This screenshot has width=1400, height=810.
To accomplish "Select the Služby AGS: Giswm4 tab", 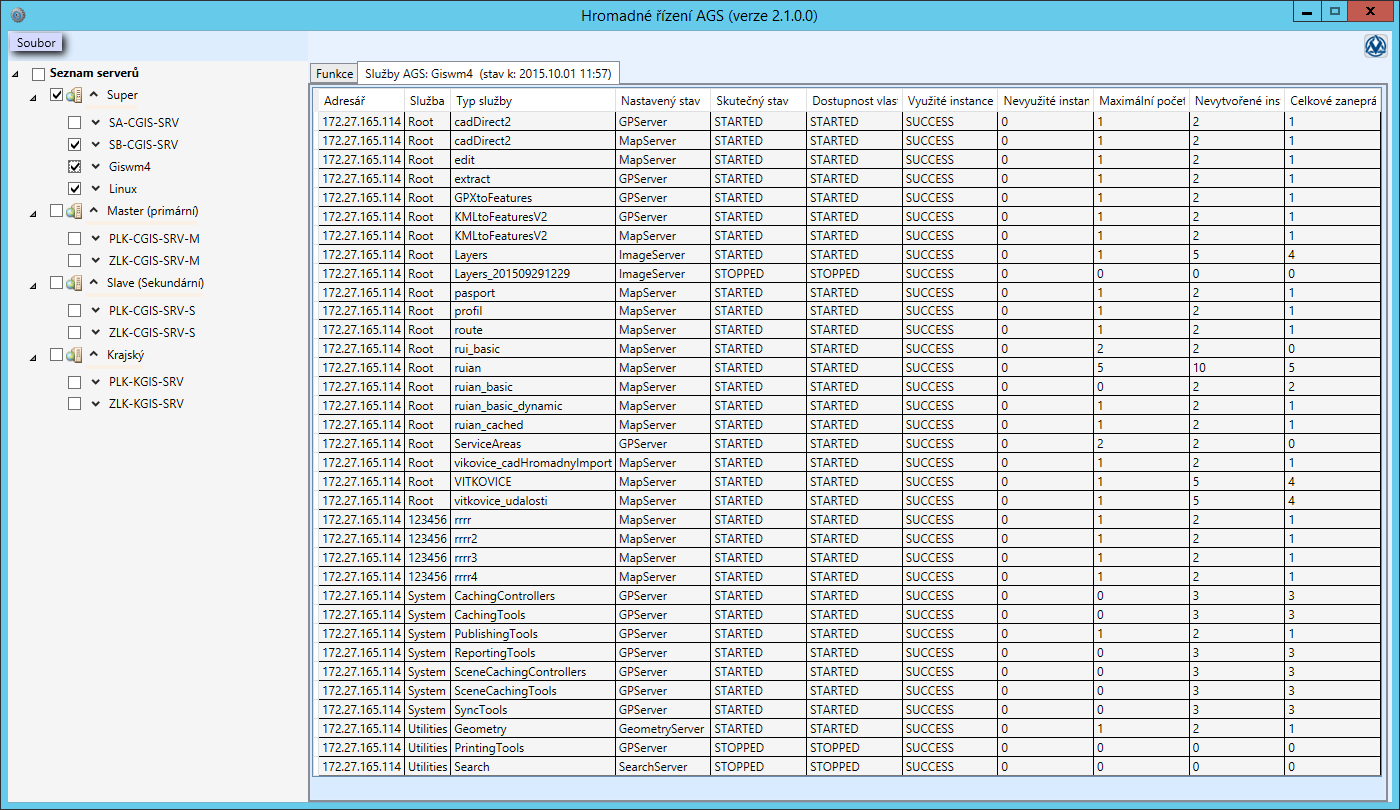I will (x=490, y=73).
